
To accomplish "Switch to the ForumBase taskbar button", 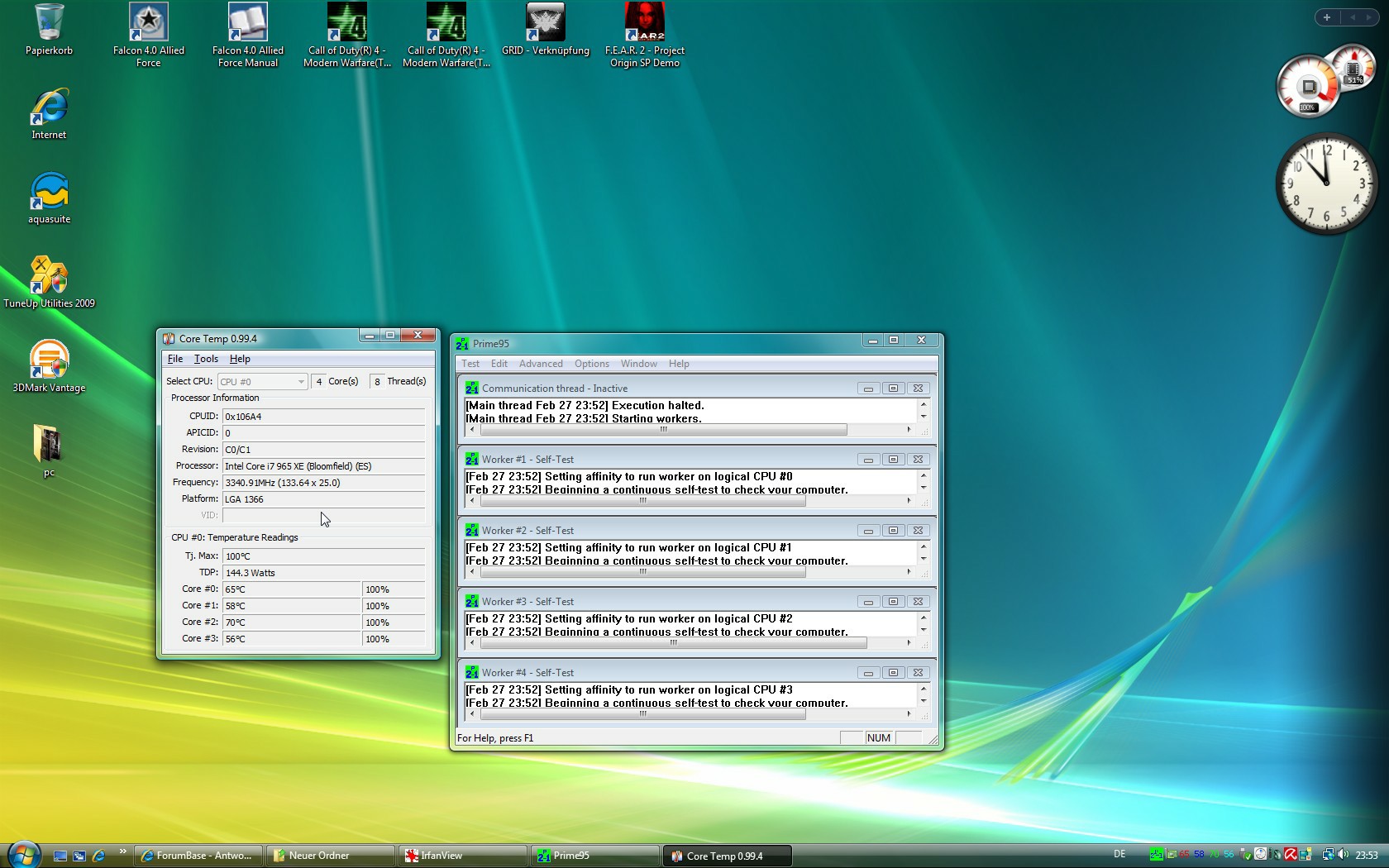I will (x=198, y=856).
